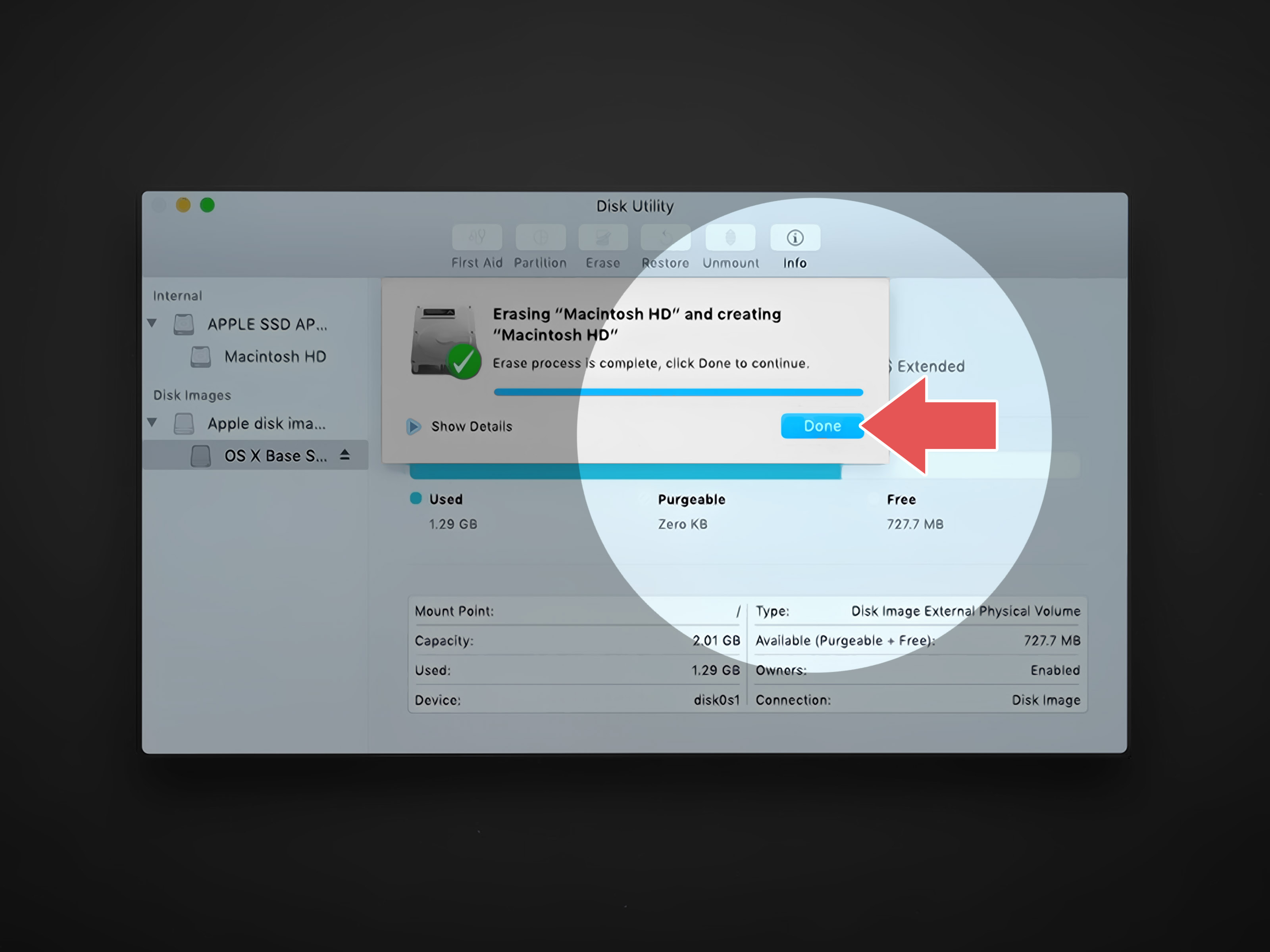The image size is (1270, 952).
Task: Click the Macintosh HD volume icon in sidebar
Action: [200, 357]
